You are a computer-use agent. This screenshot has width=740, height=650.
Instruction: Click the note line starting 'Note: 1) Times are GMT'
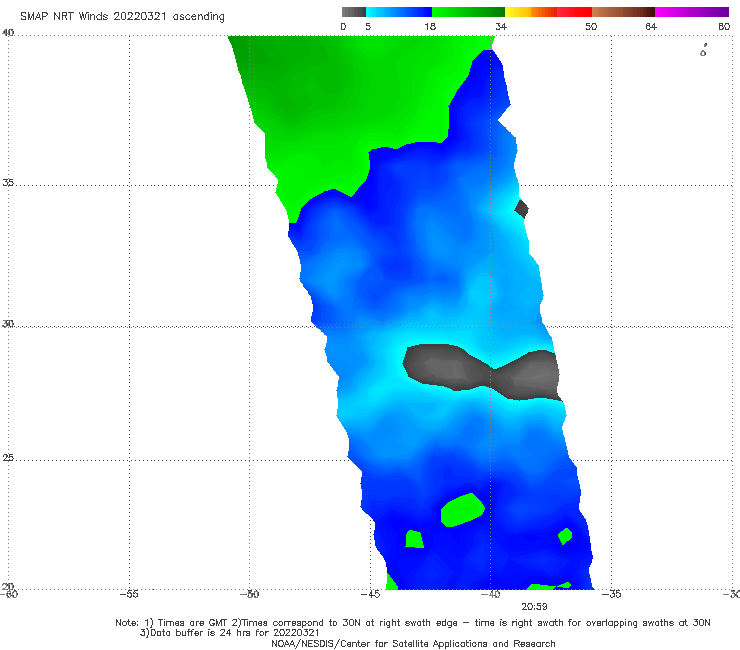point(413,623)
